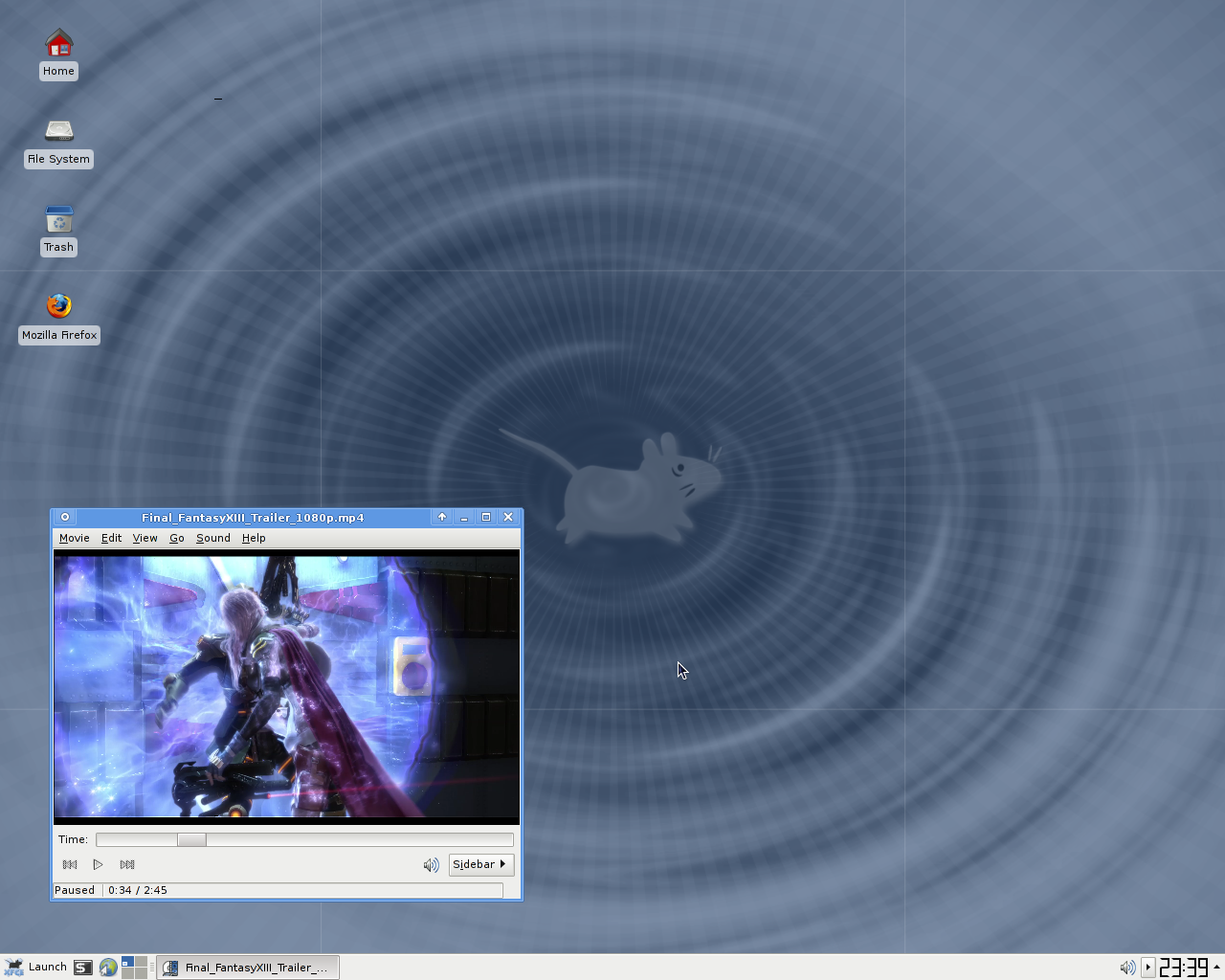Maximize the movie player window
The image size is (1225, 980).
click(x=486, y=517)
